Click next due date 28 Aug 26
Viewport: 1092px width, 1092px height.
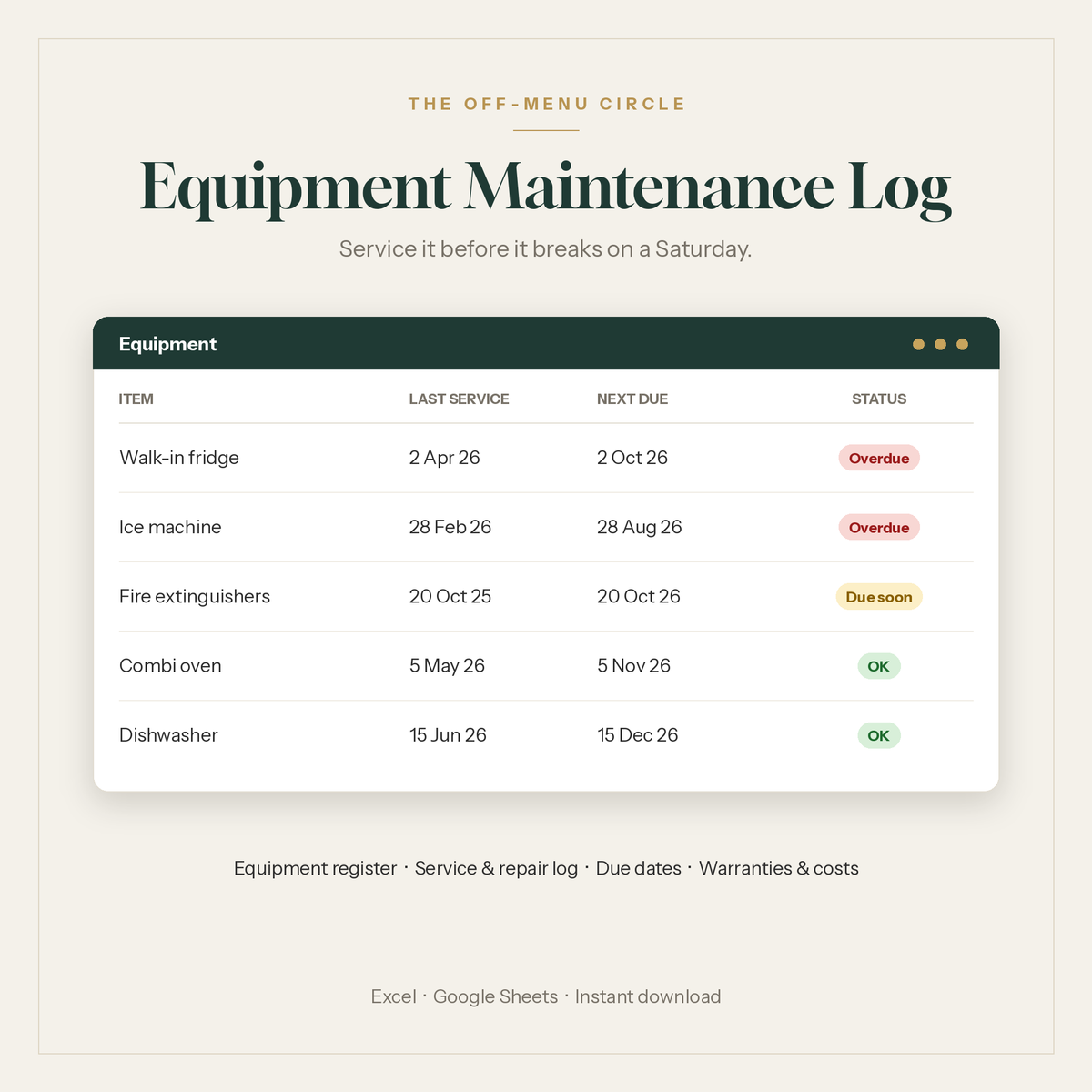click(x=640, y=527)
